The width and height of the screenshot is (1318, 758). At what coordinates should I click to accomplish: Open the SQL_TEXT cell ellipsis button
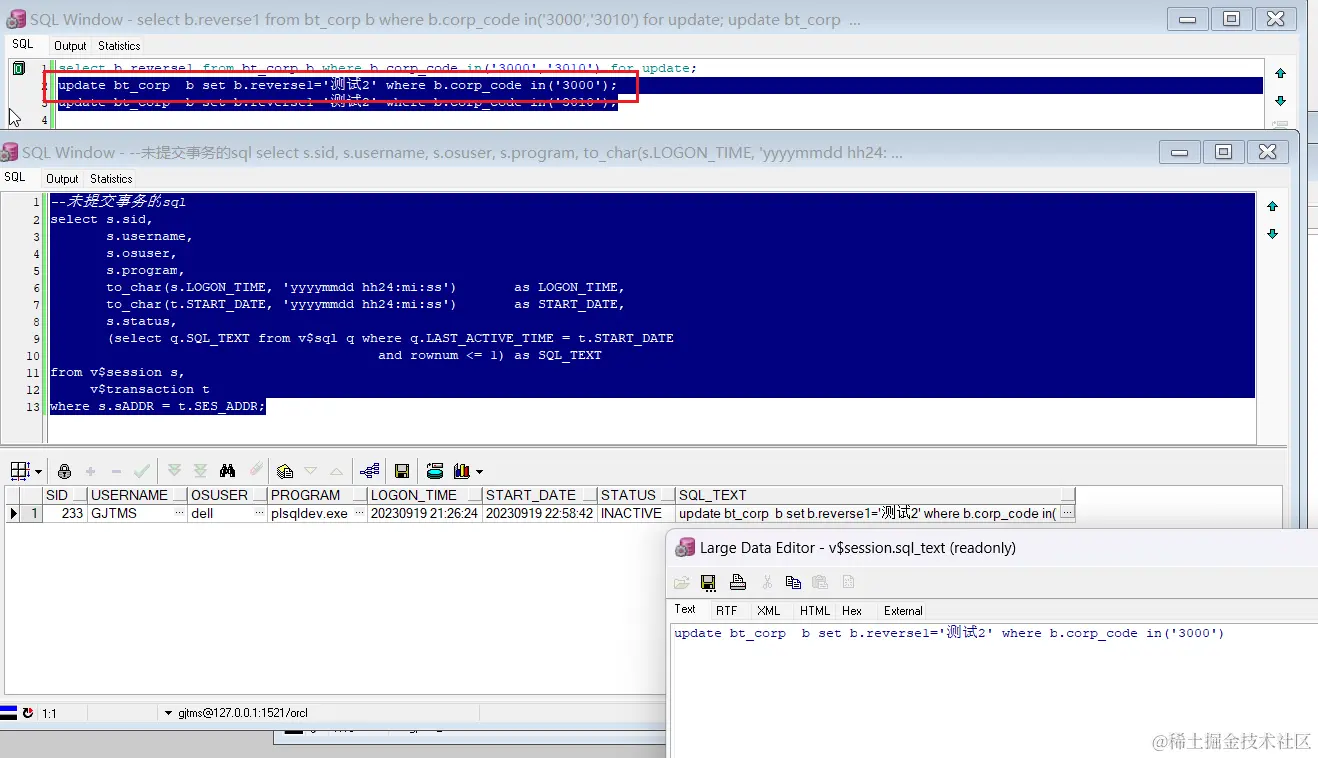(1067, 513)
